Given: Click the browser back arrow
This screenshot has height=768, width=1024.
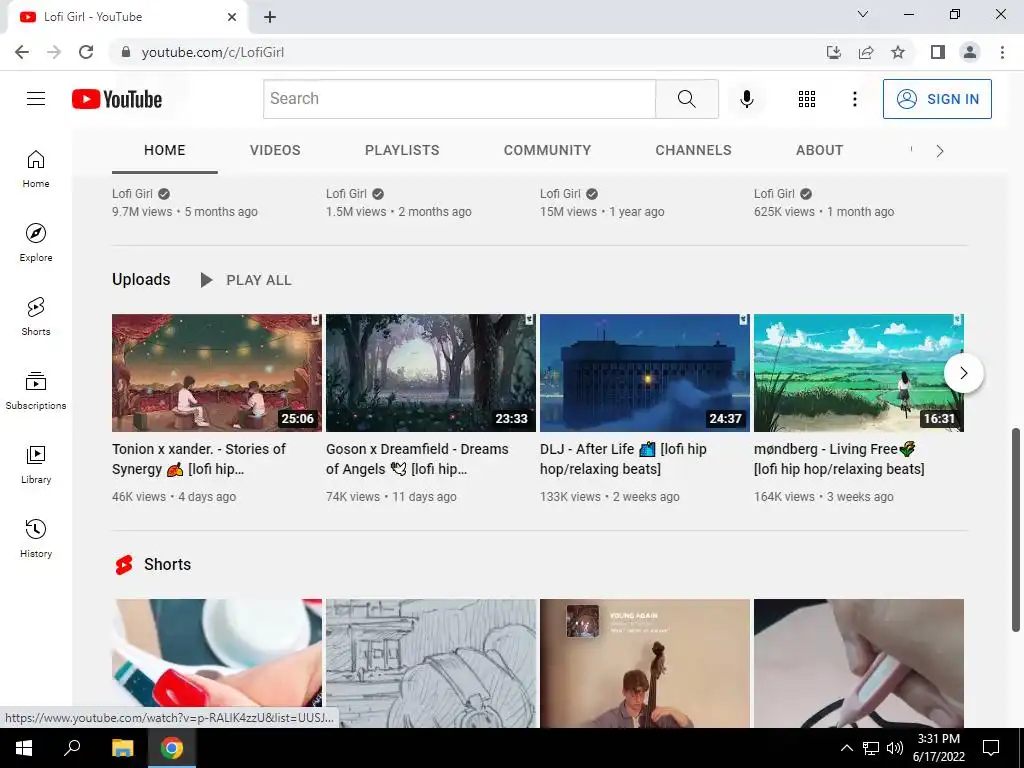Looking at the screenshot, I should (22, 52).
